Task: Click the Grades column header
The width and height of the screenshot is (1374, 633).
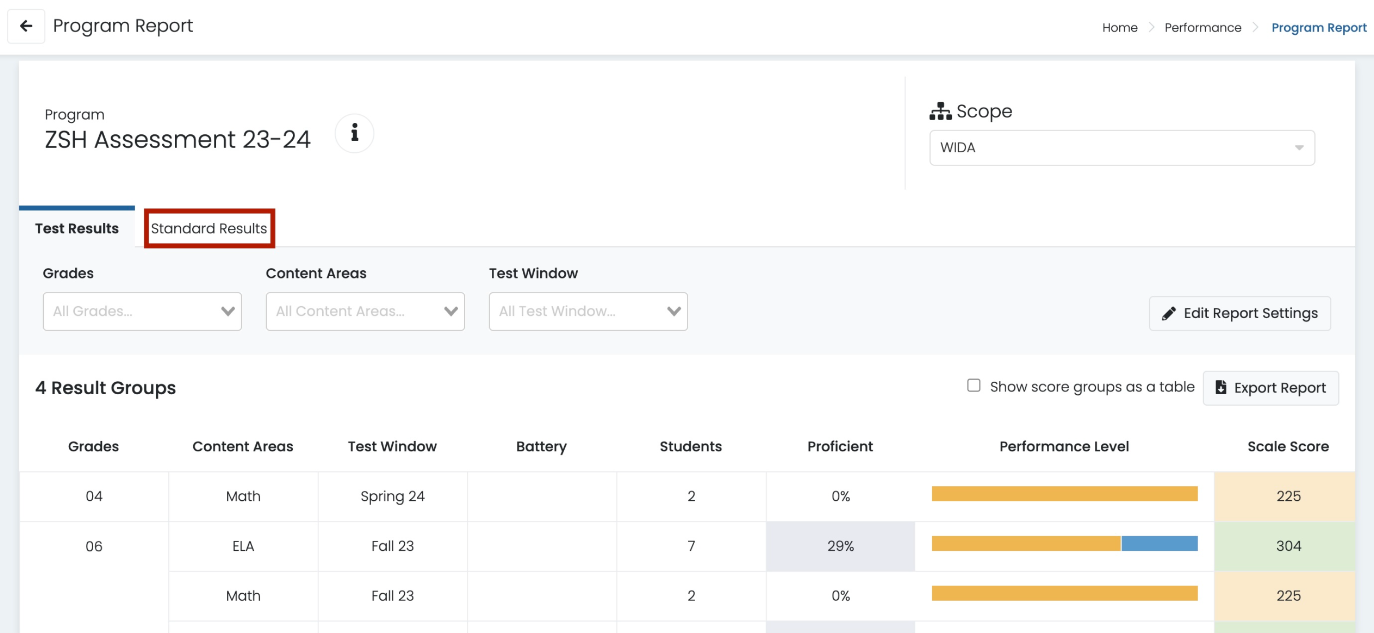Action: pyautogui.click(x=94, y=447)
